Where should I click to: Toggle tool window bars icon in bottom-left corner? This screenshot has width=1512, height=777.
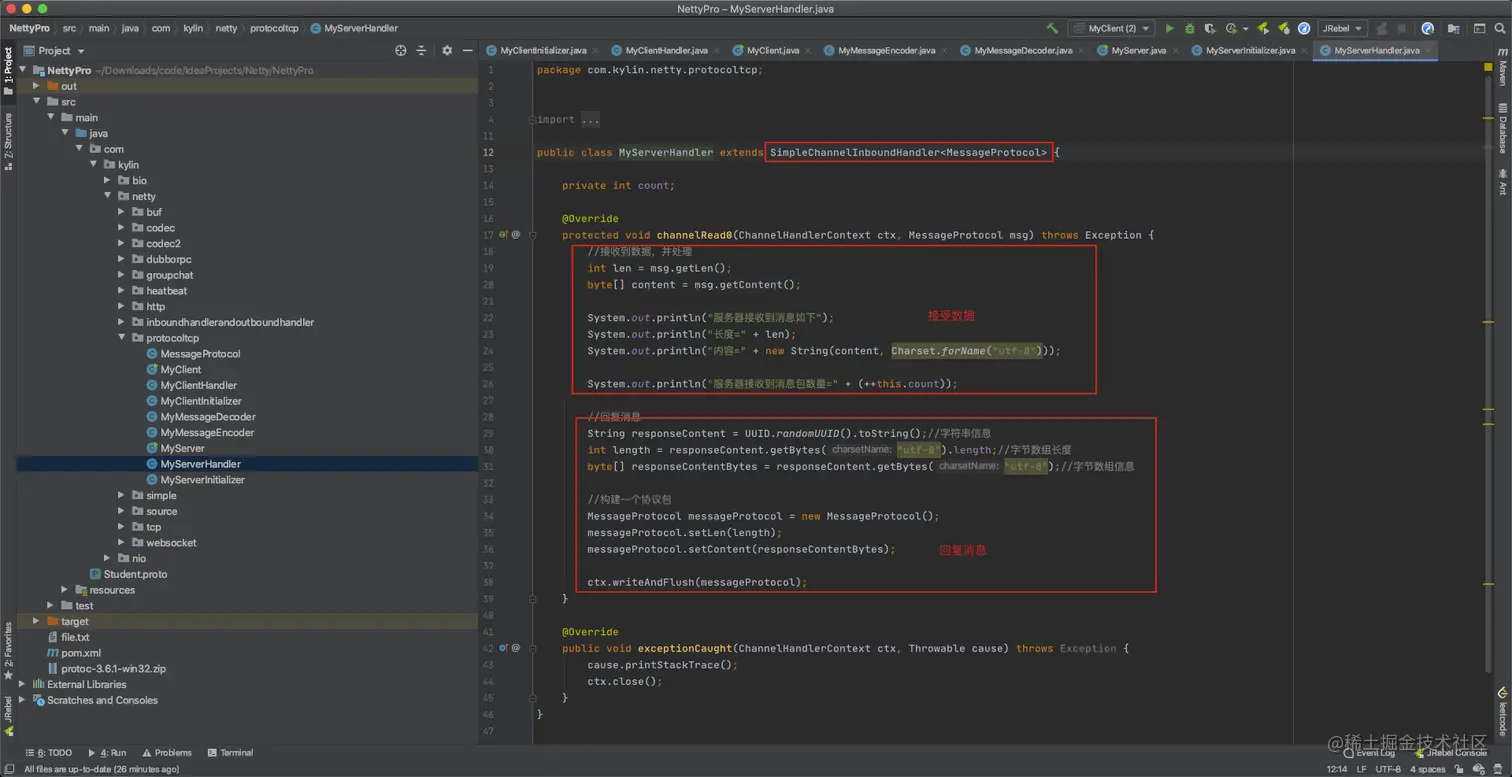point(9,769)
